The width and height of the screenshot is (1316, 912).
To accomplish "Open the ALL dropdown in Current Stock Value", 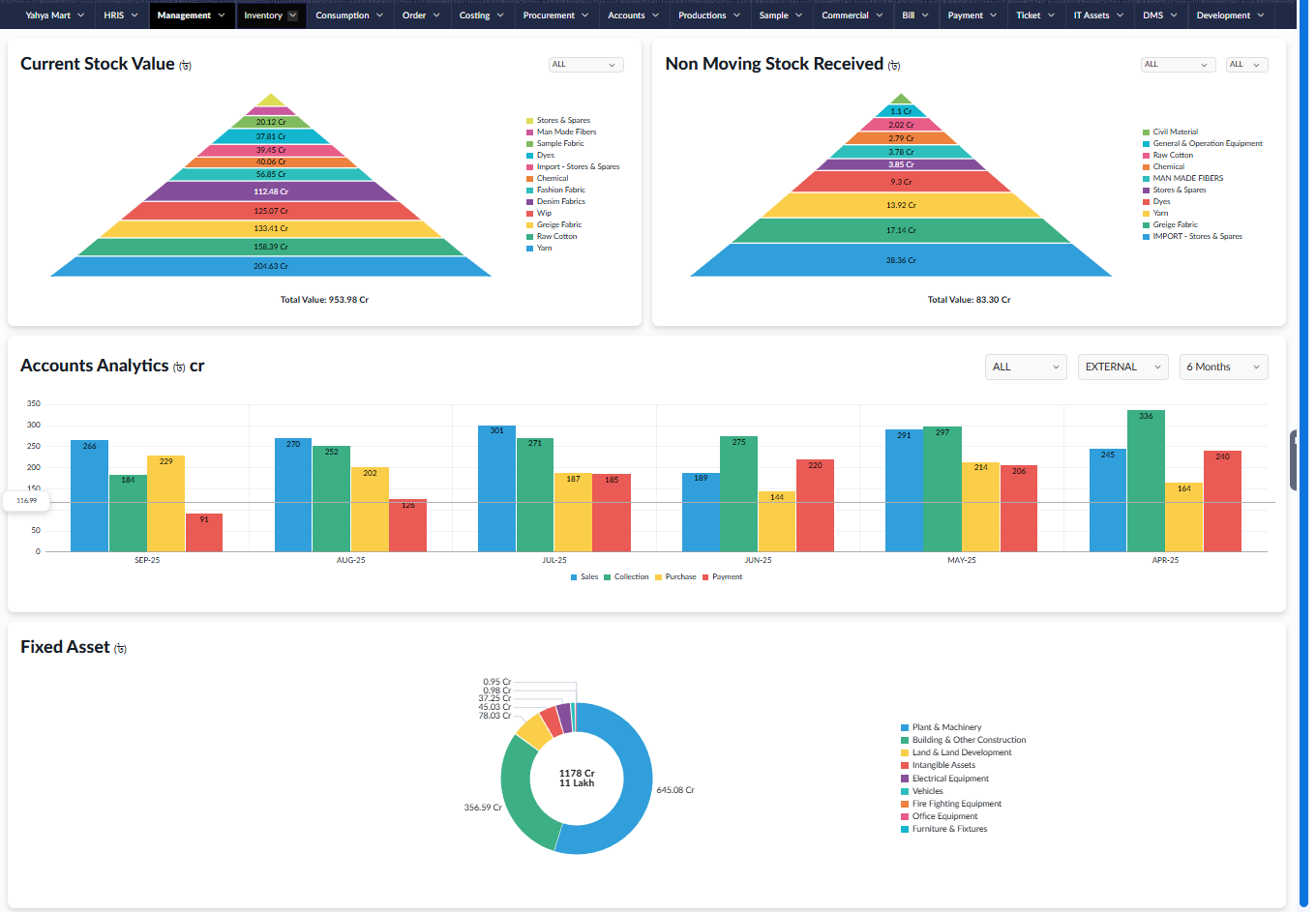I will point(585,65).
